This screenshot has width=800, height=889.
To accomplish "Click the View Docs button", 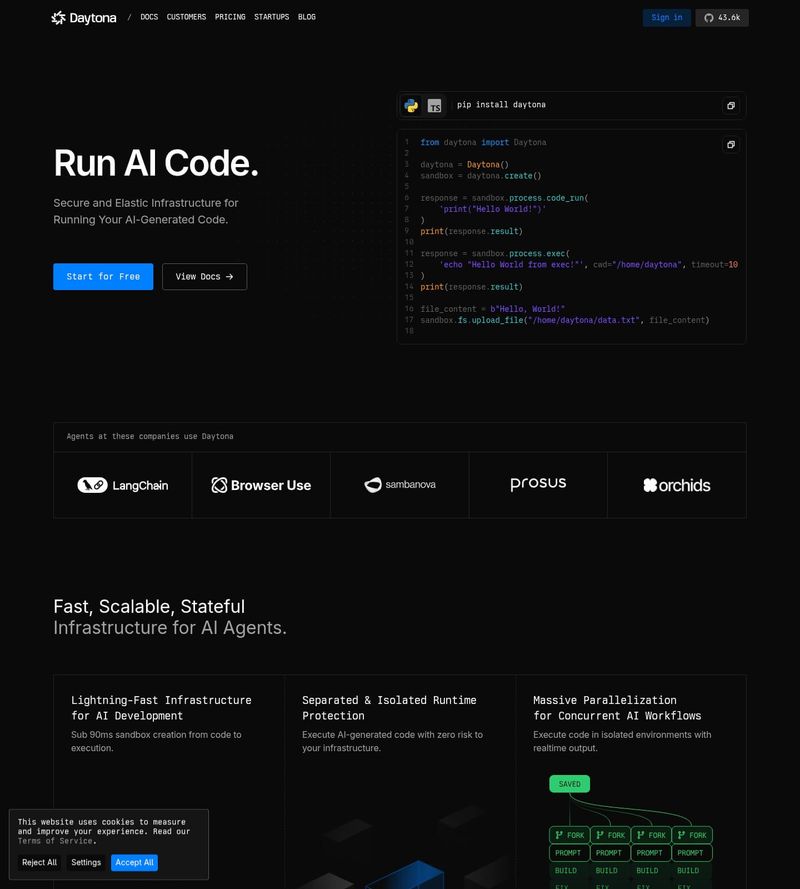I will (204, 277).
